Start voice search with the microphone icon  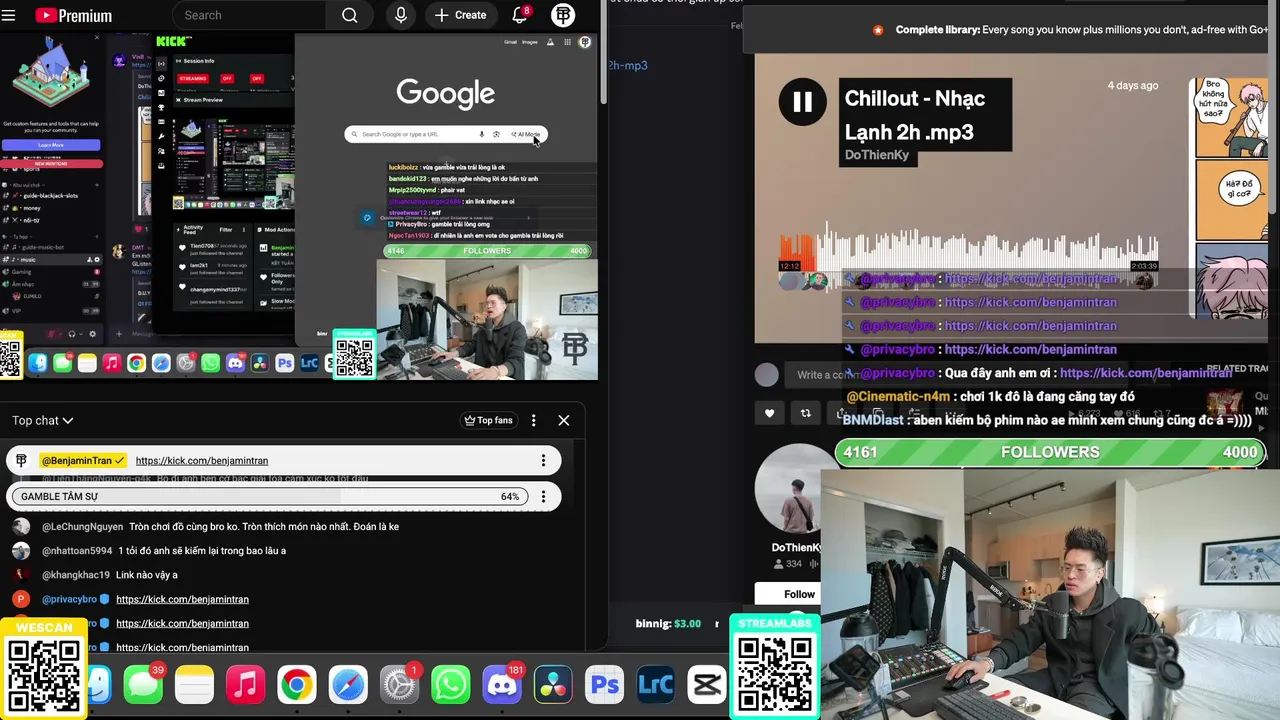tap(401, 15)
